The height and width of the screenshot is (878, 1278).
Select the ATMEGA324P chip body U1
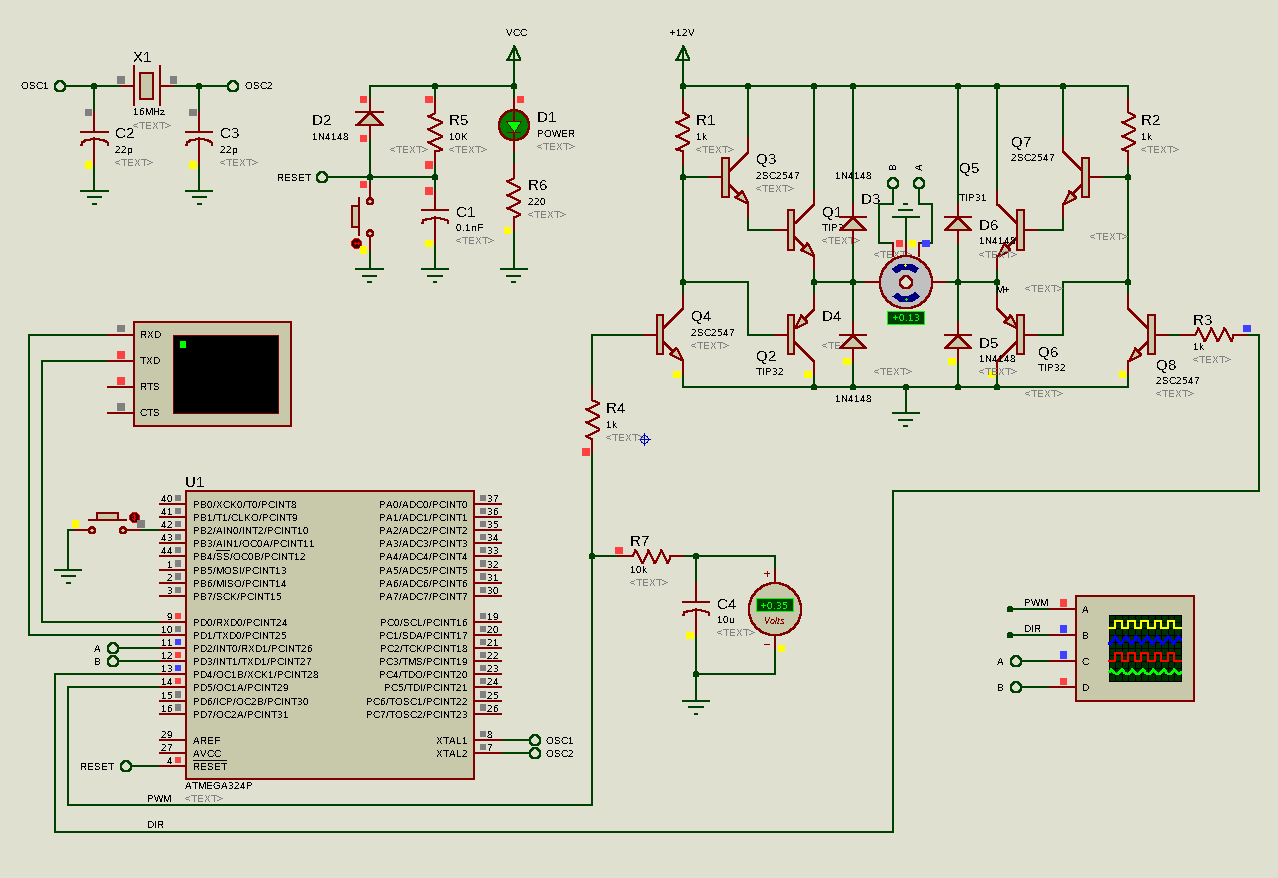click(x=330, y=634)
